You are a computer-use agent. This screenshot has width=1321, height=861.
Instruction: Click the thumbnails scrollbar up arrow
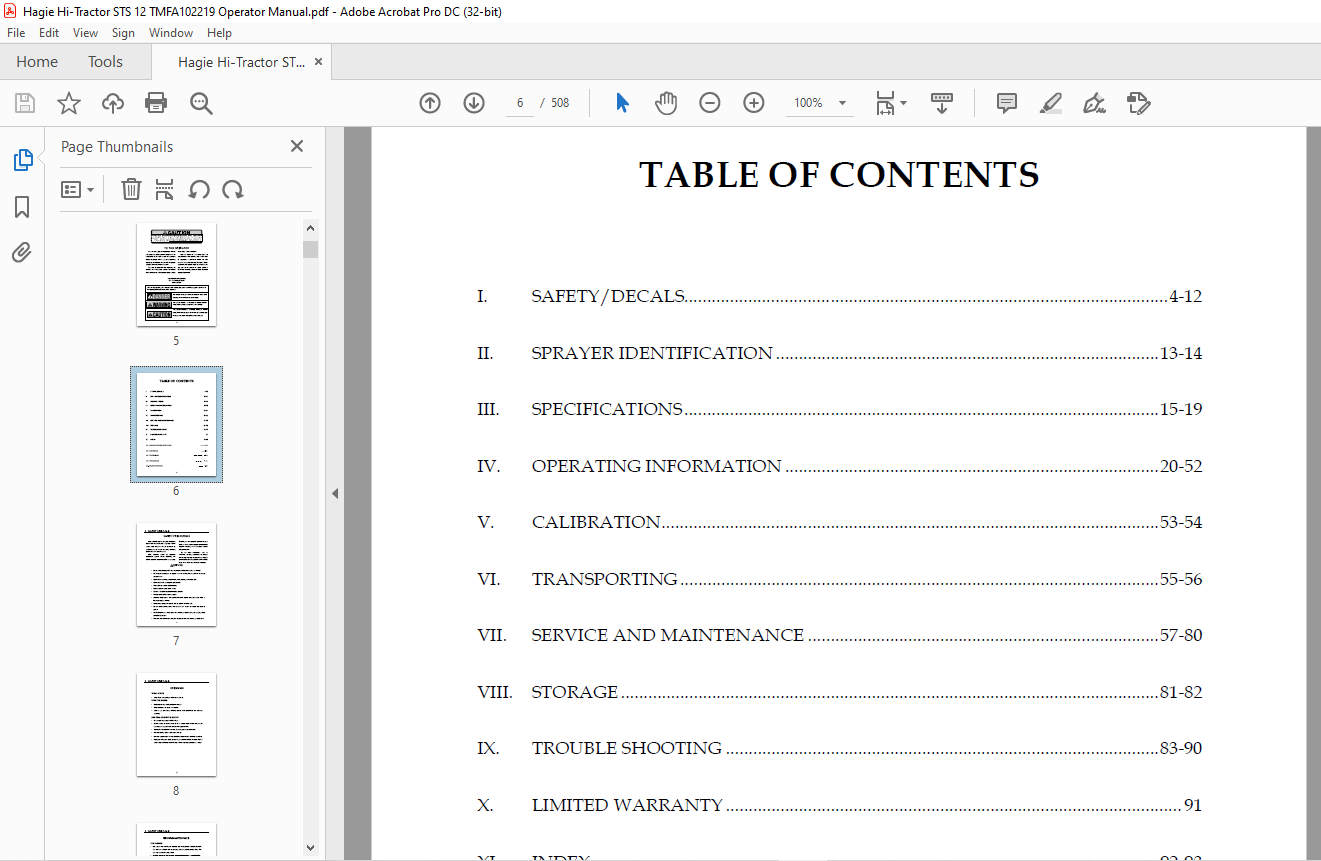311,229
